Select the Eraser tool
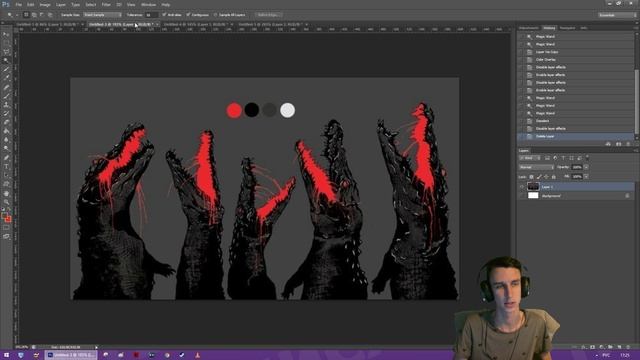Viewport: 640px width, 360px height. point(6,122)
